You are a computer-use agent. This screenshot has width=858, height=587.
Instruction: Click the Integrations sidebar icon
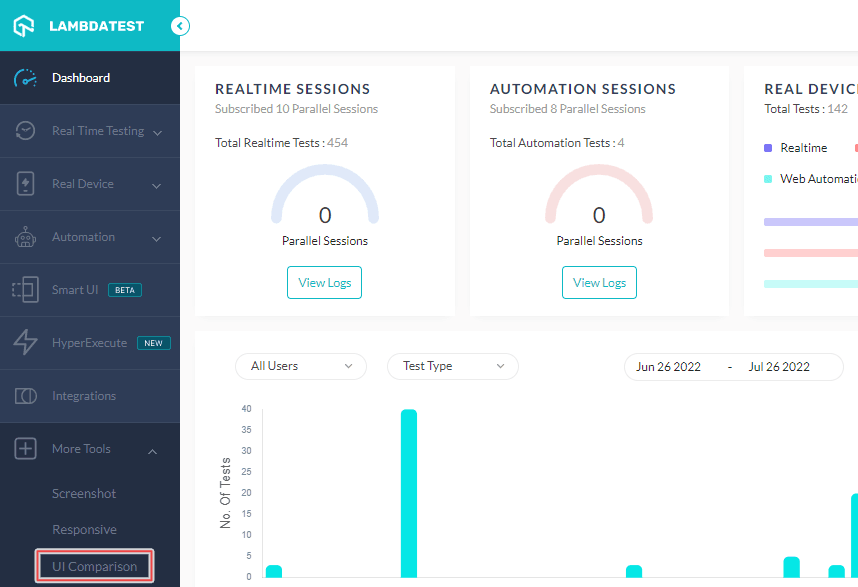pyautogui.click(x=23, y=395)
